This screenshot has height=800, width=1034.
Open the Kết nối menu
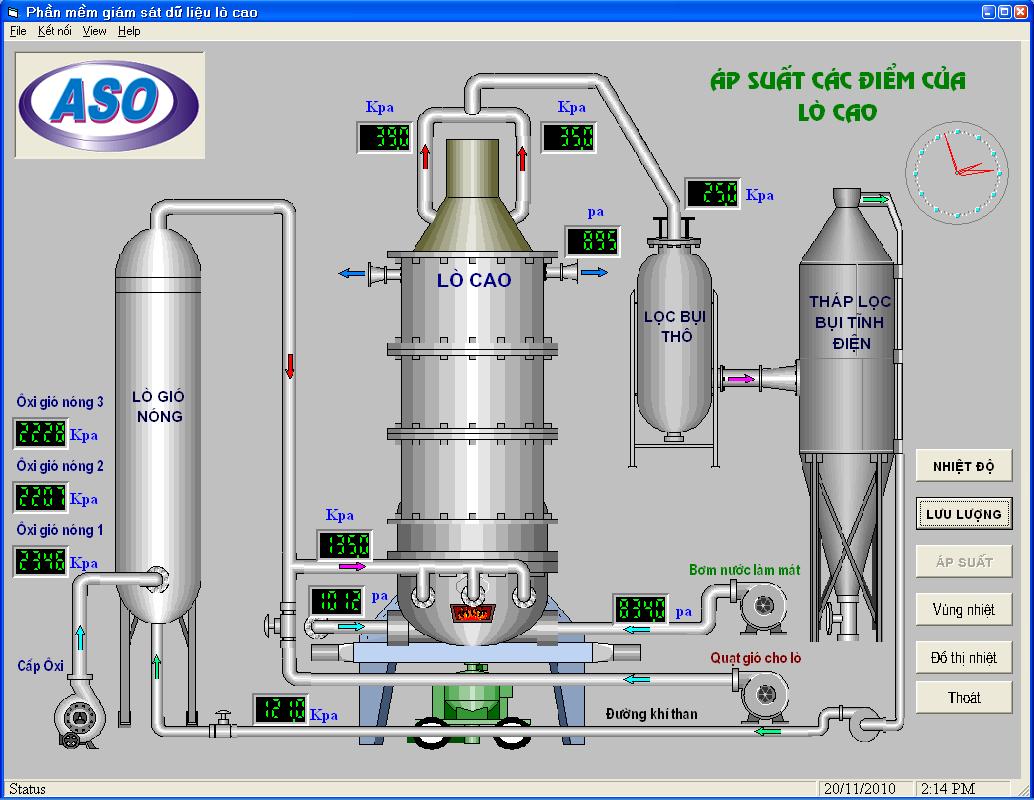[55, 31]
